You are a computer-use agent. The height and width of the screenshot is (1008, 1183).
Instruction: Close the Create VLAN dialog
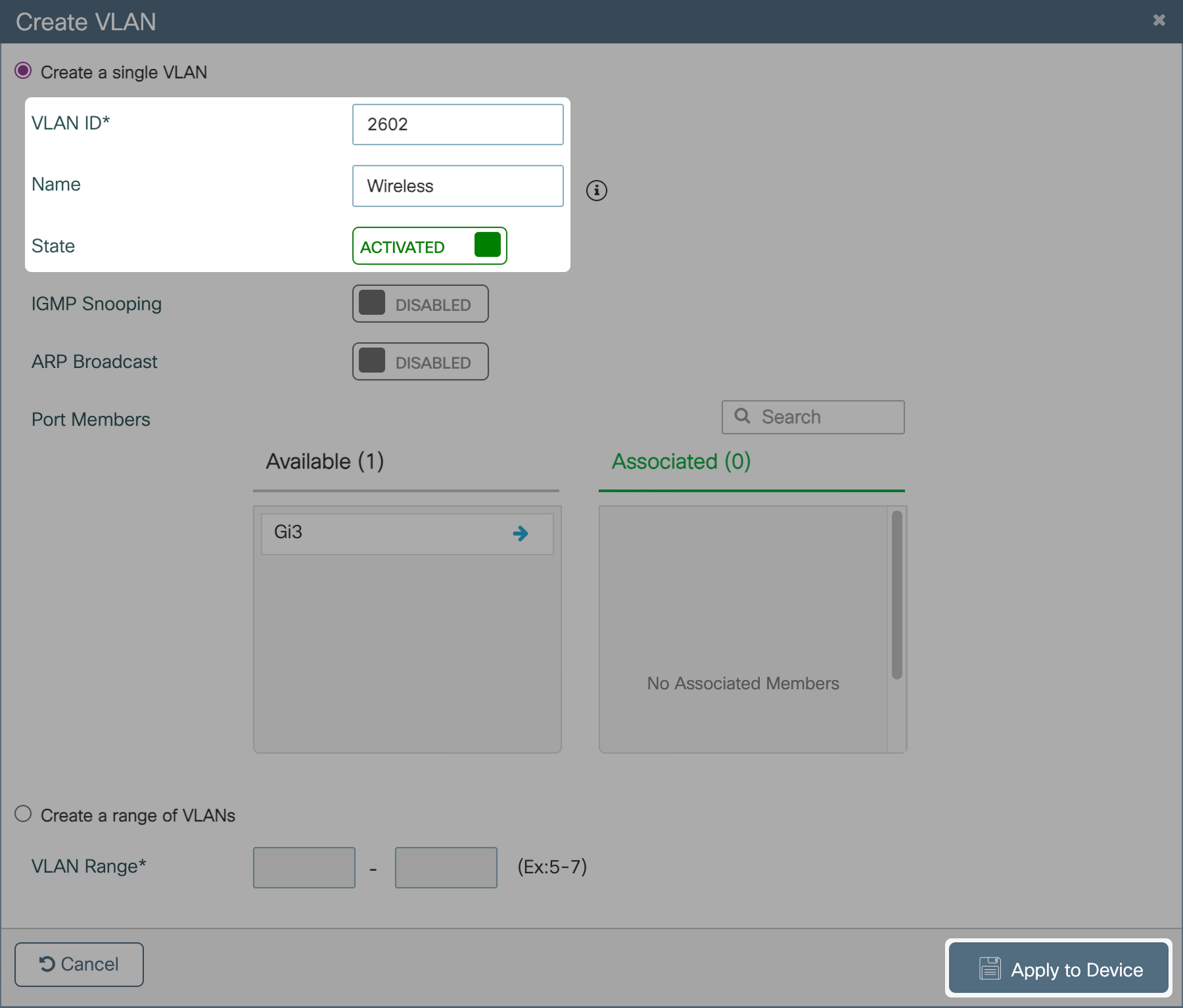[x=1159, y=20]
